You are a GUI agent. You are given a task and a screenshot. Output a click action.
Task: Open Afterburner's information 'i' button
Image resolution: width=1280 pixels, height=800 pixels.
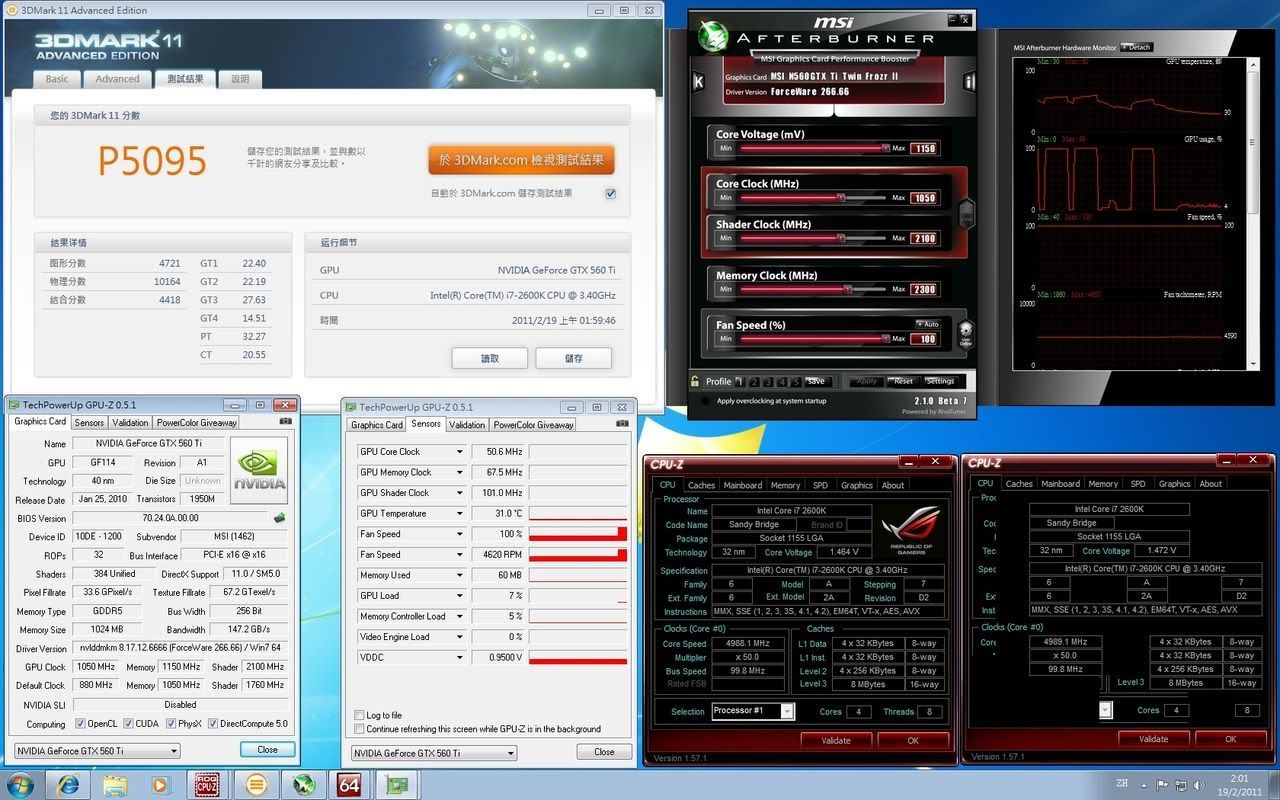click(x=969, y=81)
